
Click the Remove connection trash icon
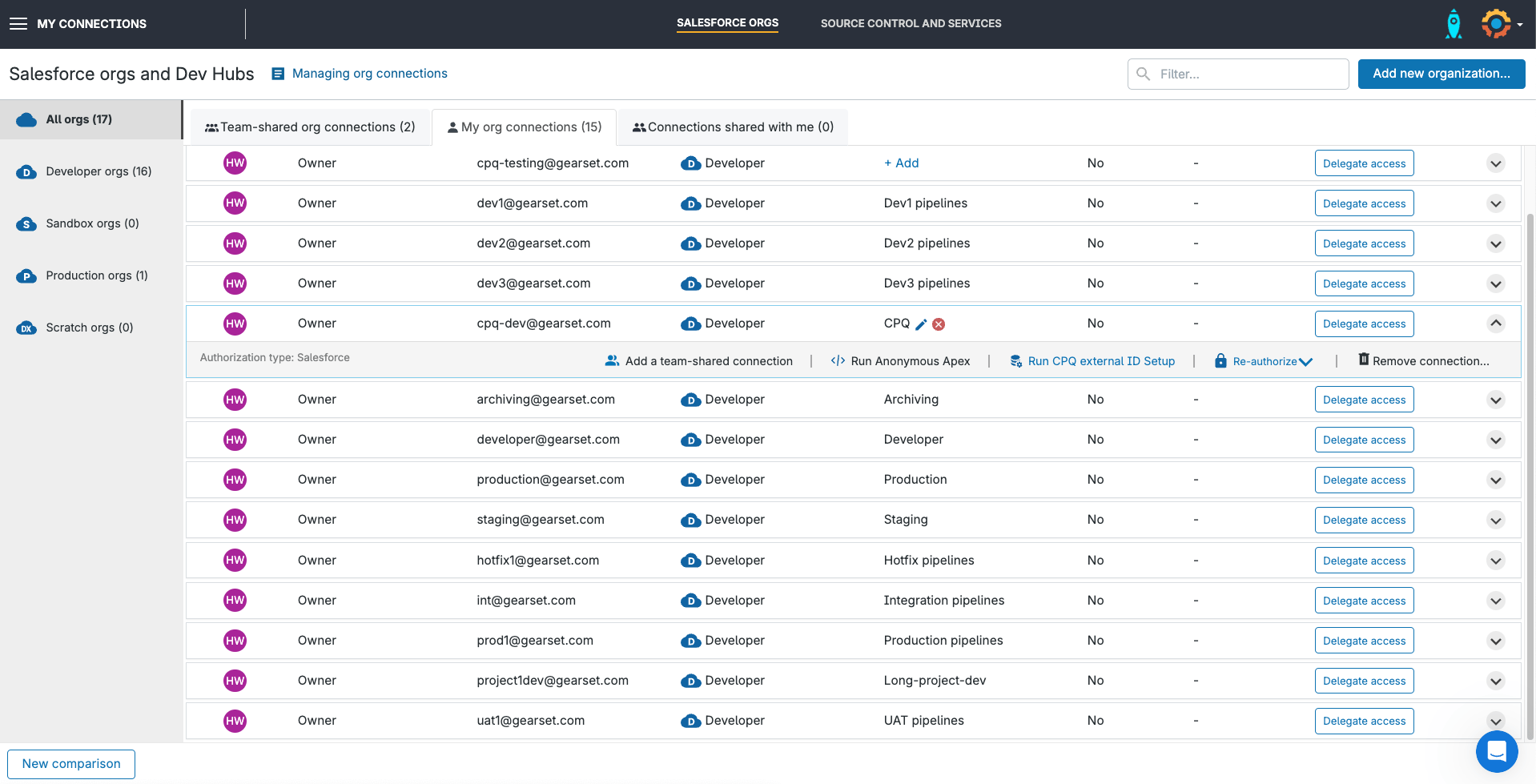(x=1363, y=360)
